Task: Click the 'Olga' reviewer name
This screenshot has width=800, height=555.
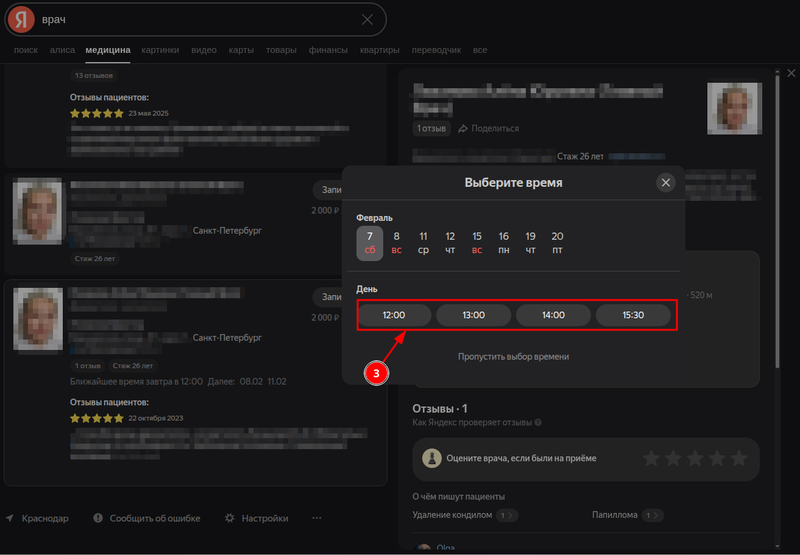Action: [446, 548]
